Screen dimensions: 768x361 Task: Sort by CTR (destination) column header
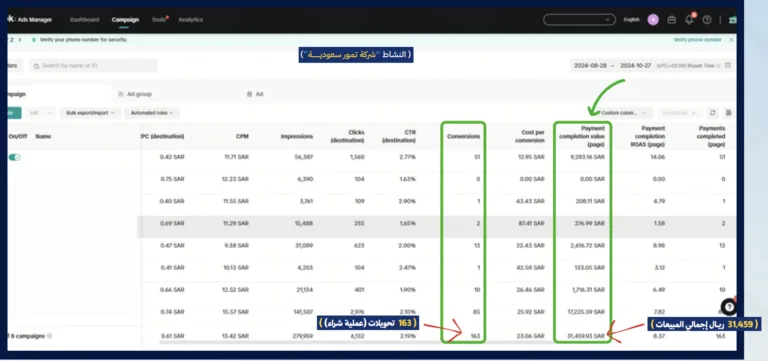(399, 137)
